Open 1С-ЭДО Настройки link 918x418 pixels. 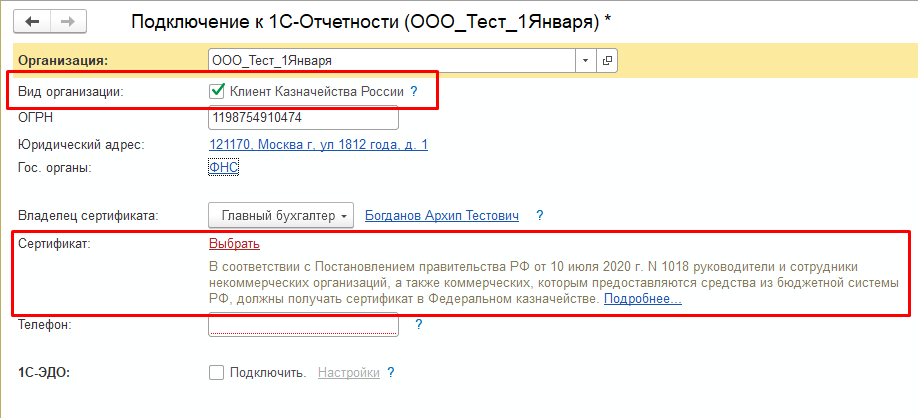point(348,373)
